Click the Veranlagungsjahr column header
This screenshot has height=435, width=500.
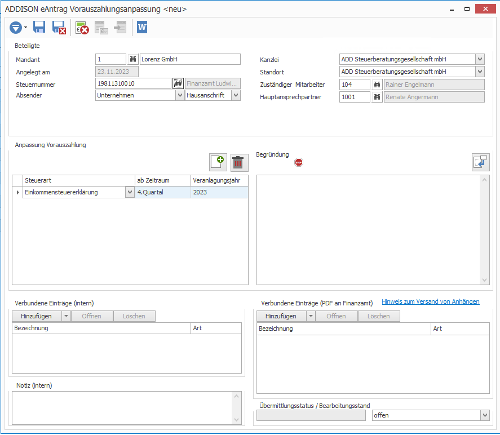click(x=219, y=180)
